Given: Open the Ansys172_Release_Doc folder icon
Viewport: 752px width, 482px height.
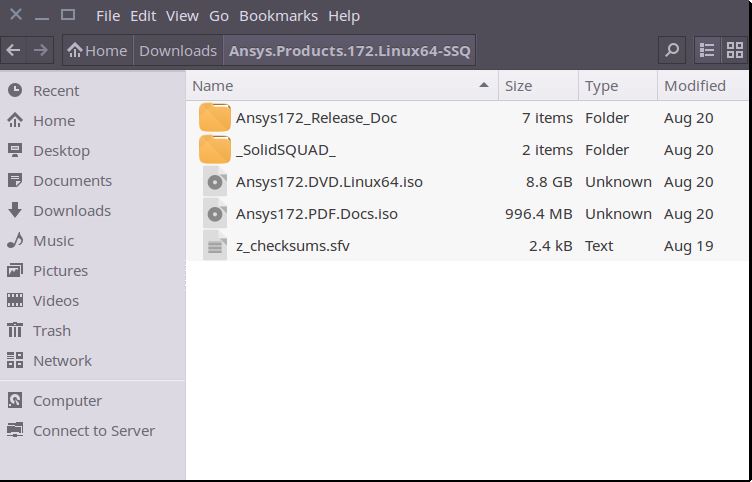Looking at the screenshot, I should click(215, 118).
